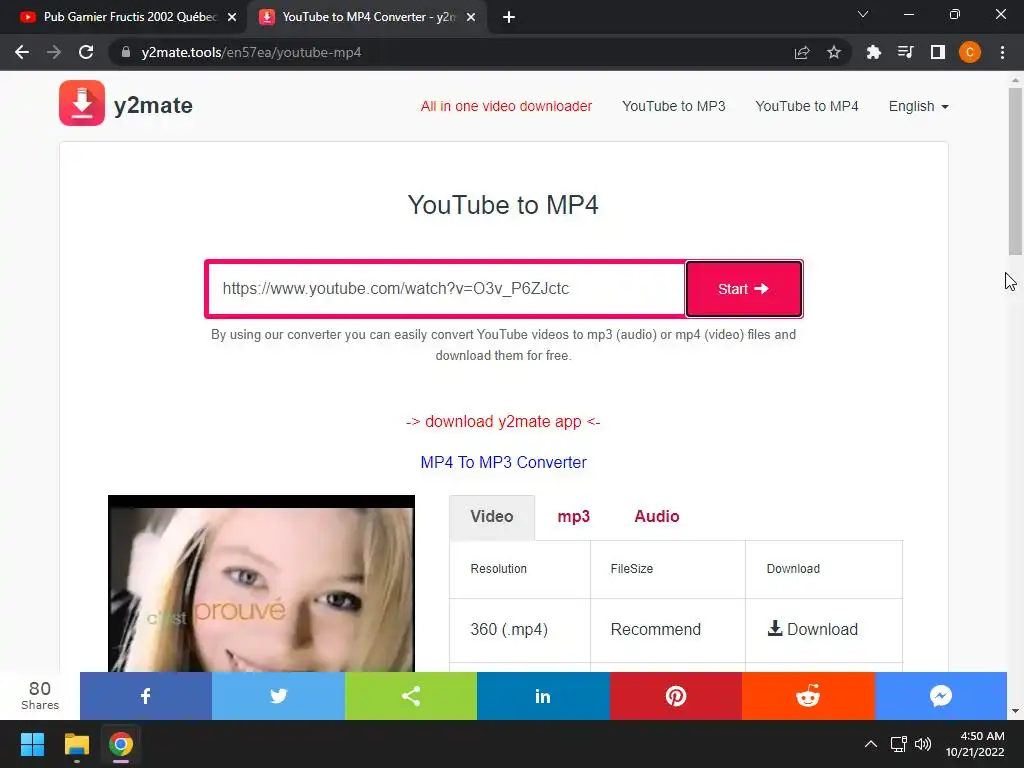Bookmark this page with star icon

point(834,52)
